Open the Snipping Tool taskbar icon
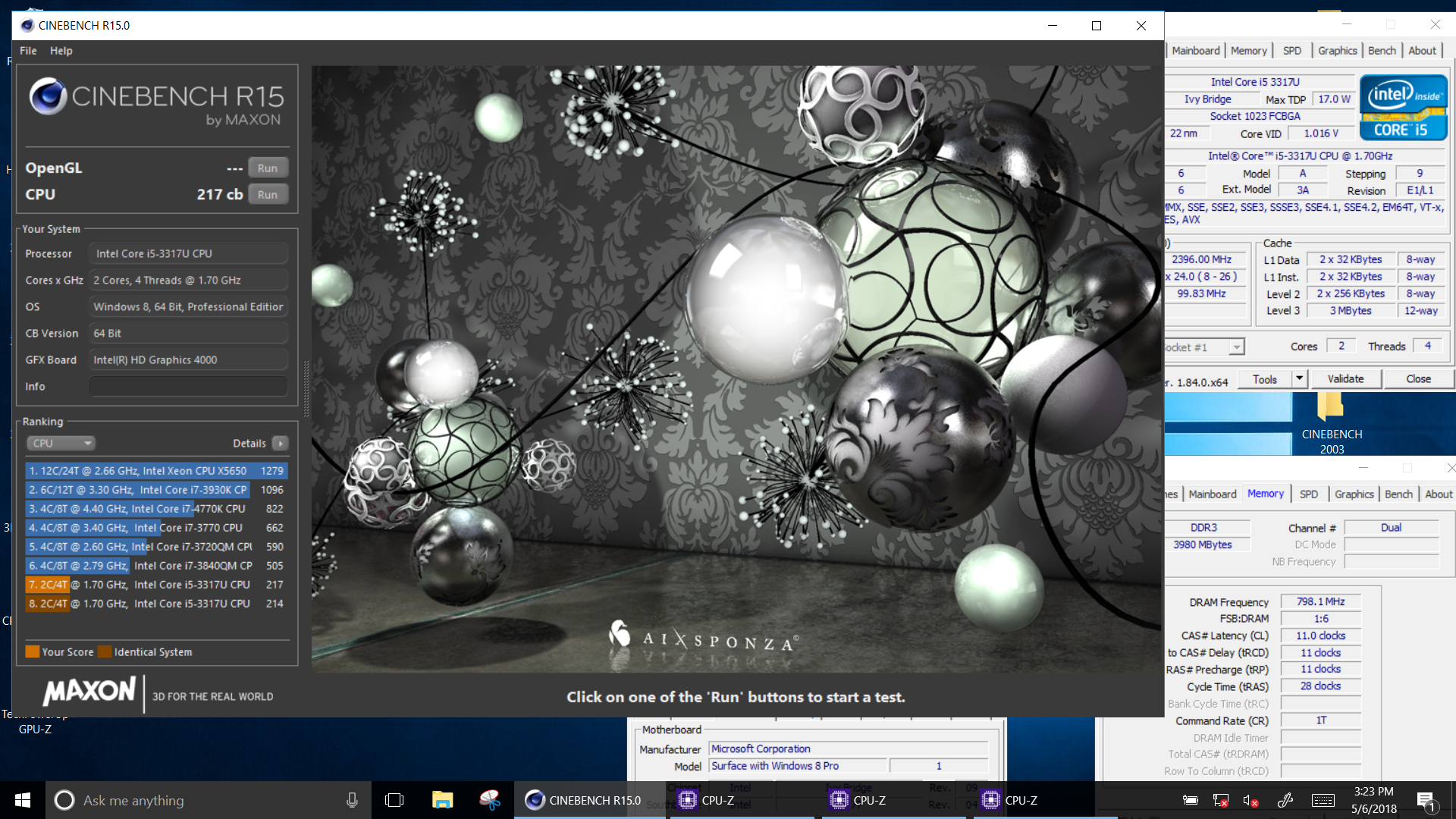 pyautogui.click(x=490, y=800)
